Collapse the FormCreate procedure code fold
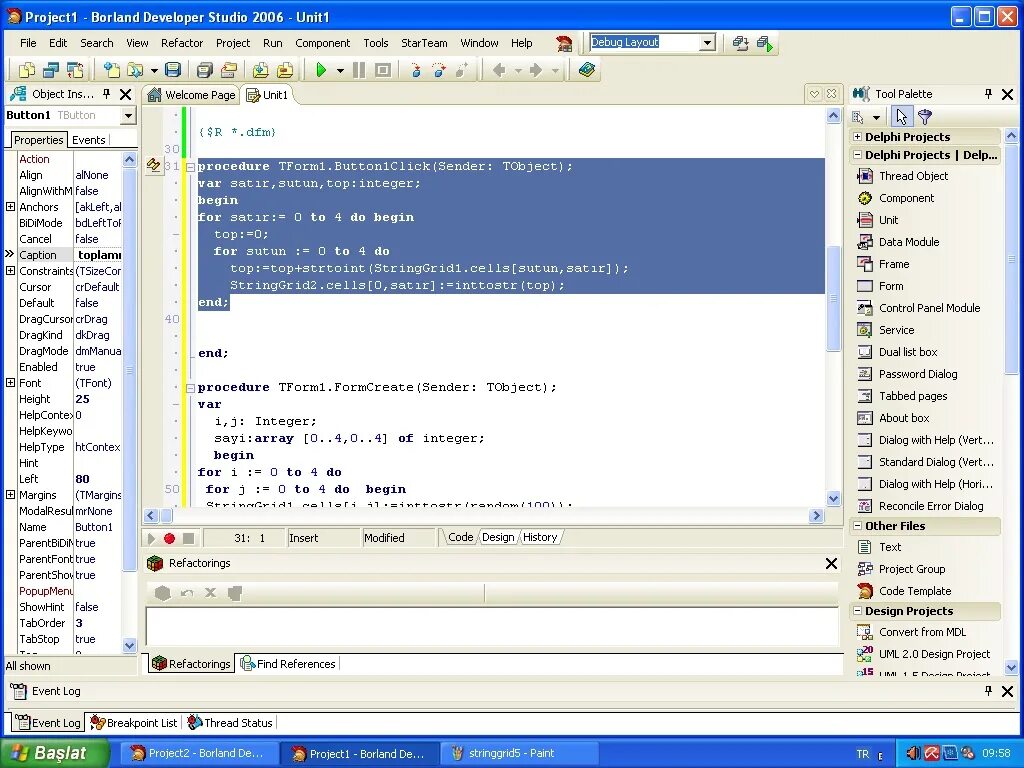1024x768 pixels. (190, 387)
